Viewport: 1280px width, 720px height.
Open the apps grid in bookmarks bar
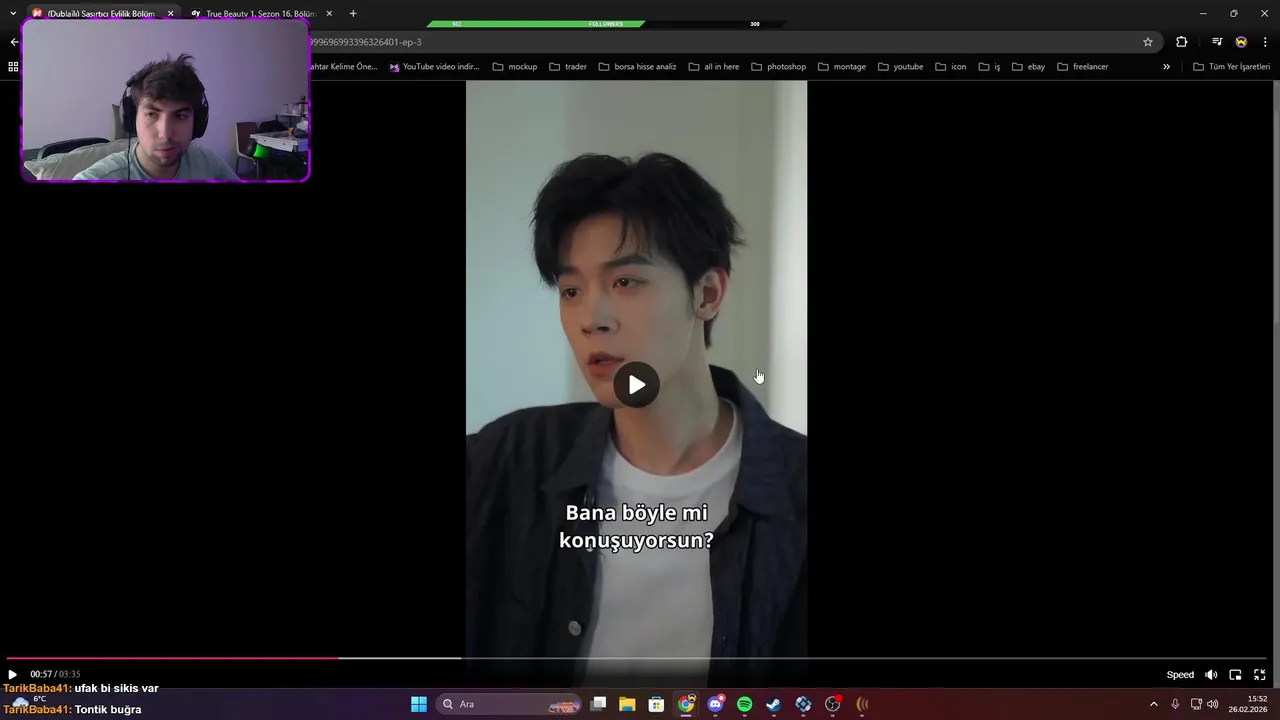[13, 67]
